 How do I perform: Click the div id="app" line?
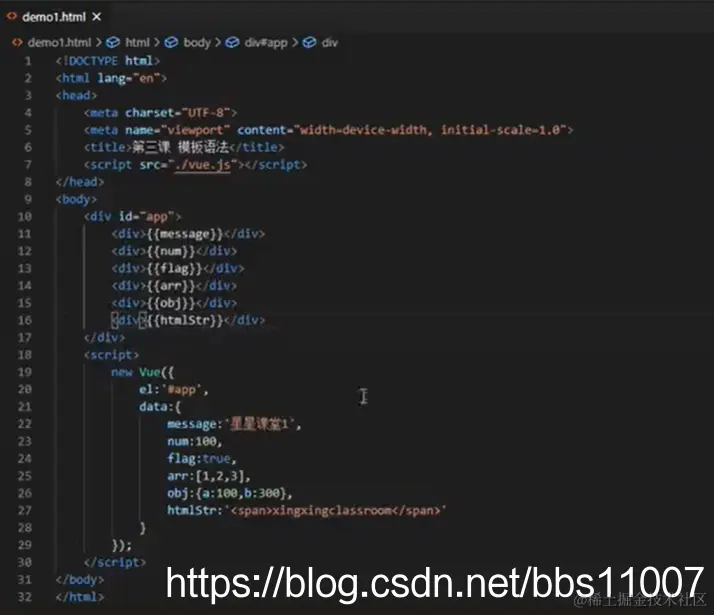(x=133, y=217)
